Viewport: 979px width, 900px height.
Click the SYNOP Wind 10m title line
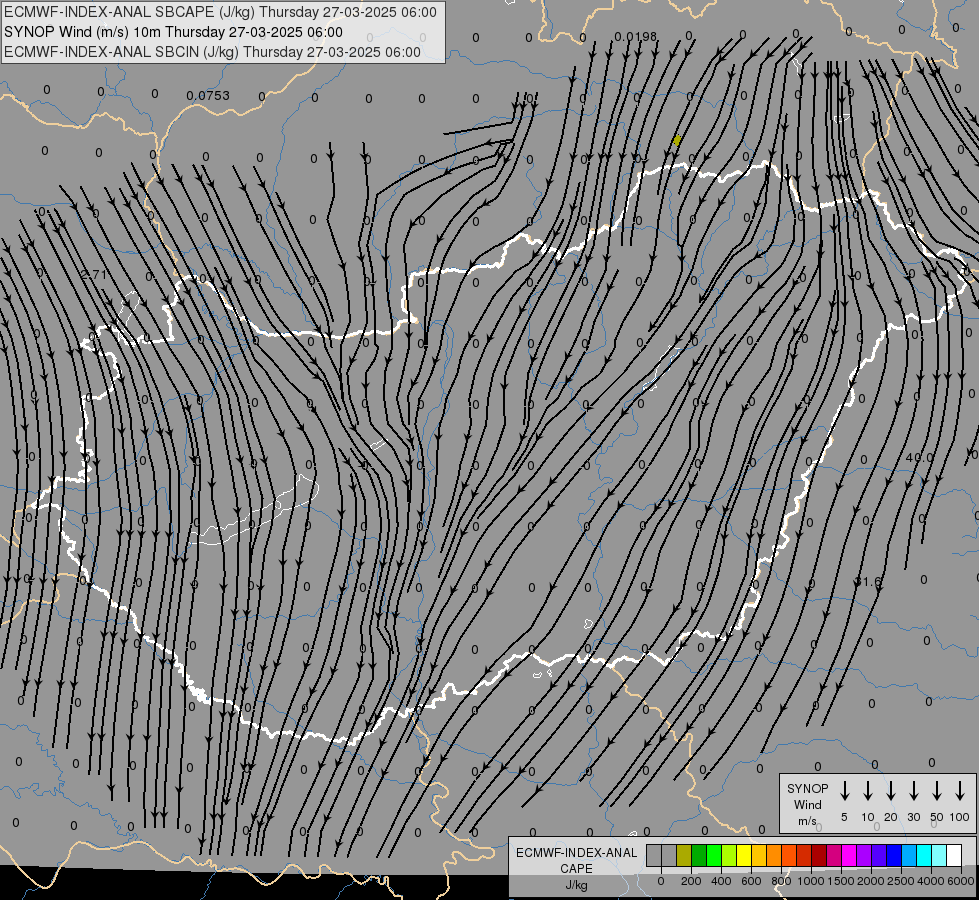173,32
